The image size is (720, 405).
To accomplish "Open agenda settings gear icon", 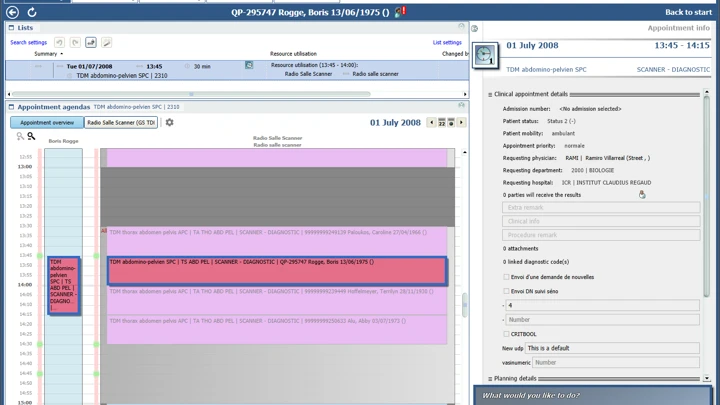I will pos(169,122).
